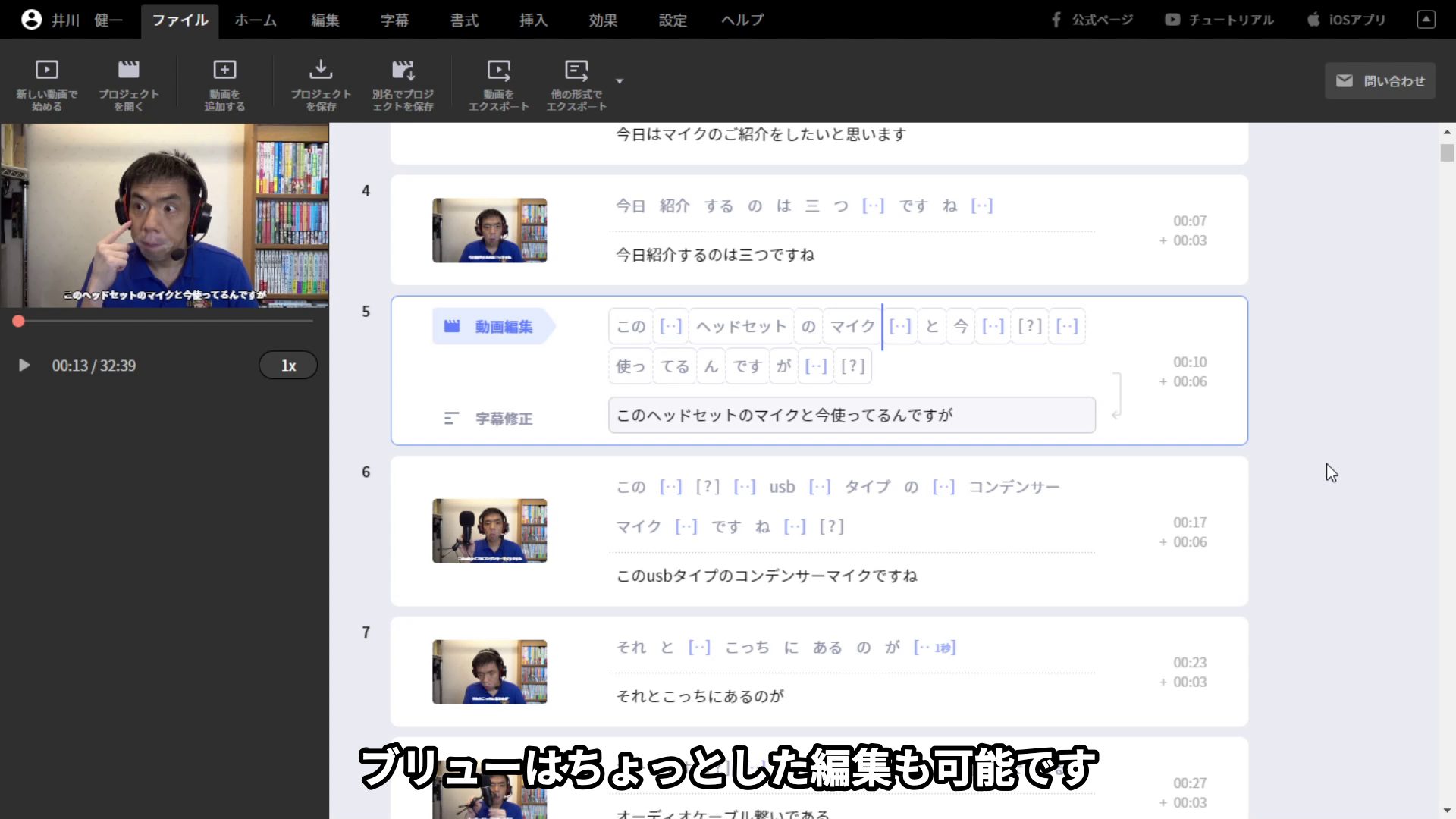Screen dimensions: 1456x819
Task: Collapse the ribbon with the top-right arrow icon
Action: pos(1426,20)
